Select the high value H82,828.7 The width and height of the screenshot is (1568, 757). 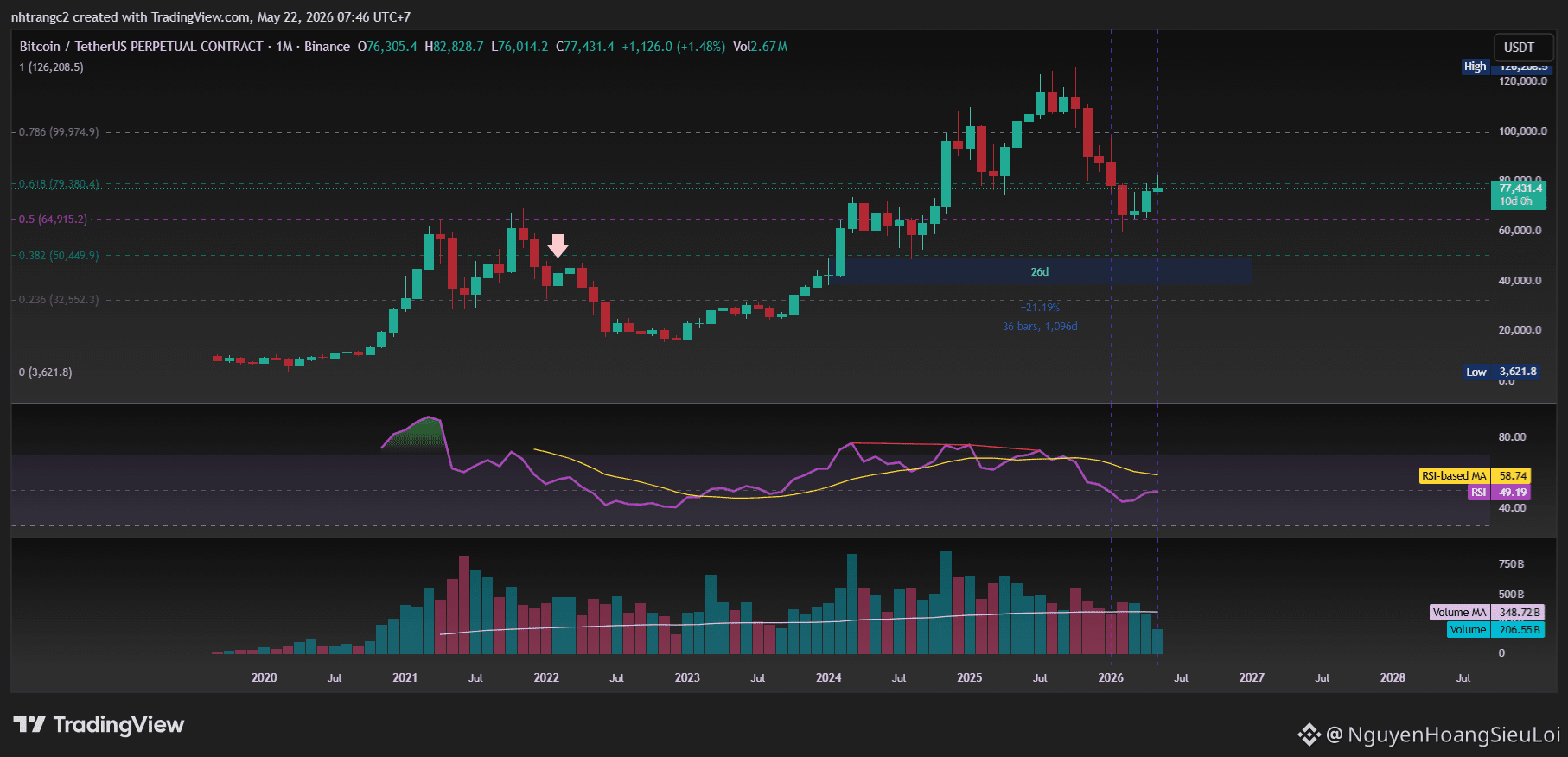point(455,47)
